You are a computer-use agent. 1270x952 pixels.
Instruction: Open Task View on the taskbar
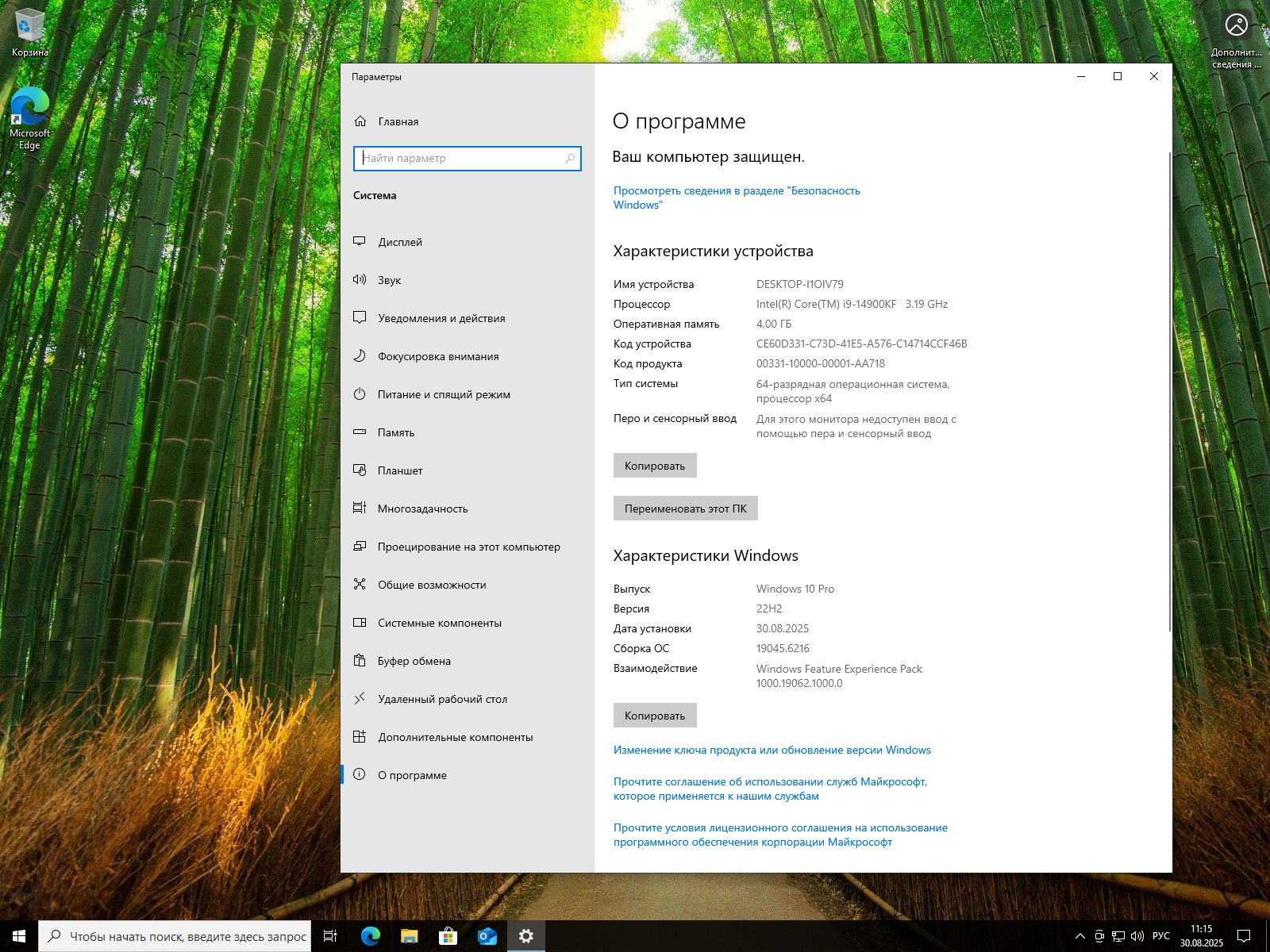click(x=330, y=936)
